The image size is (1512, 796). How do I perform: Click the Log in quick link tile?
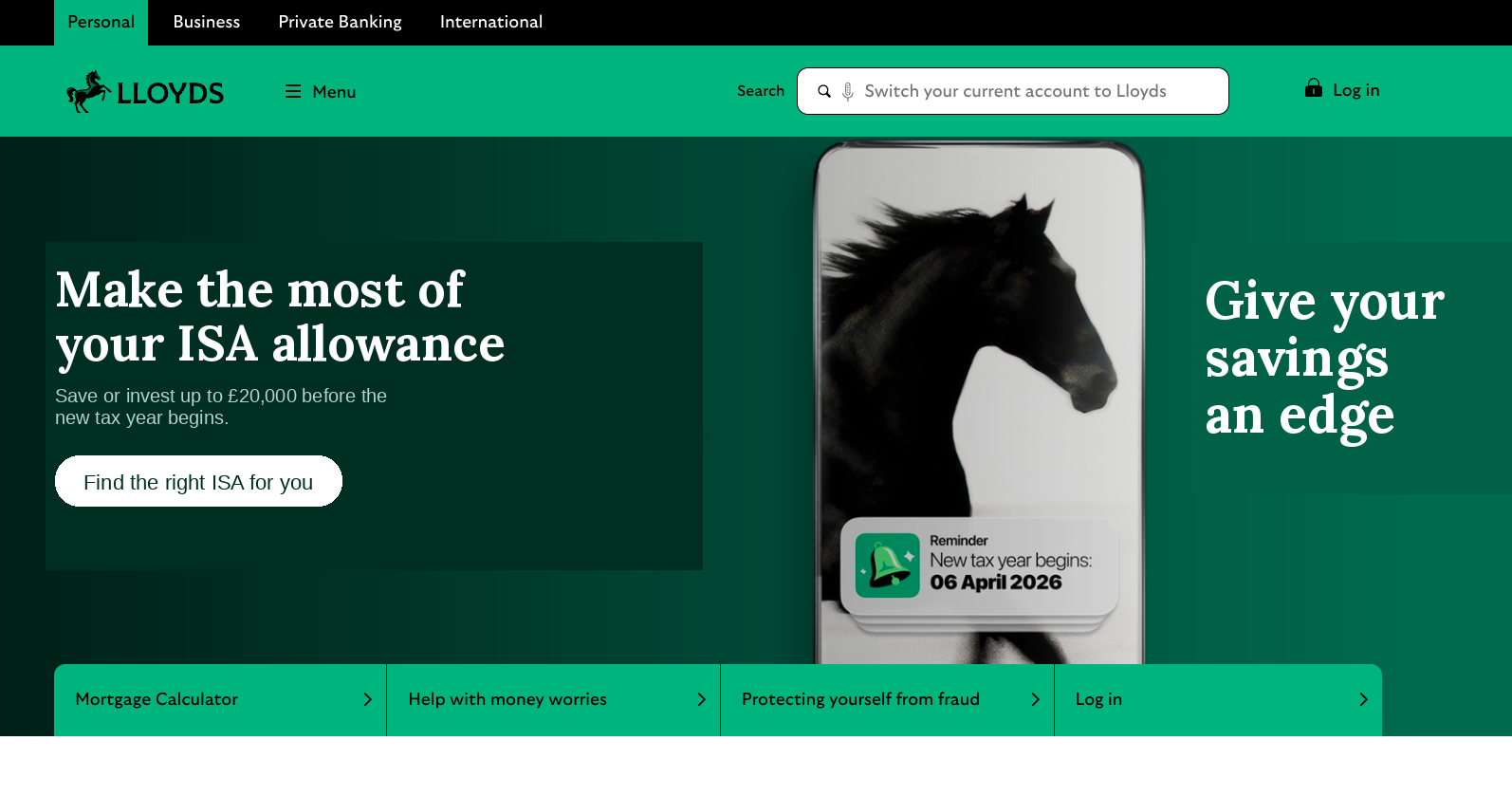1218,700
